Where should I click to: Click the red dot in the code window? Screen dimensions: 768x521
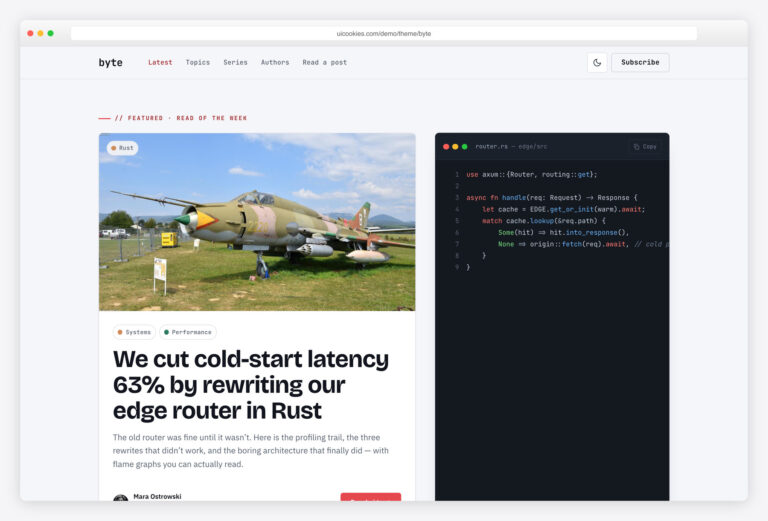pos(446,146)
